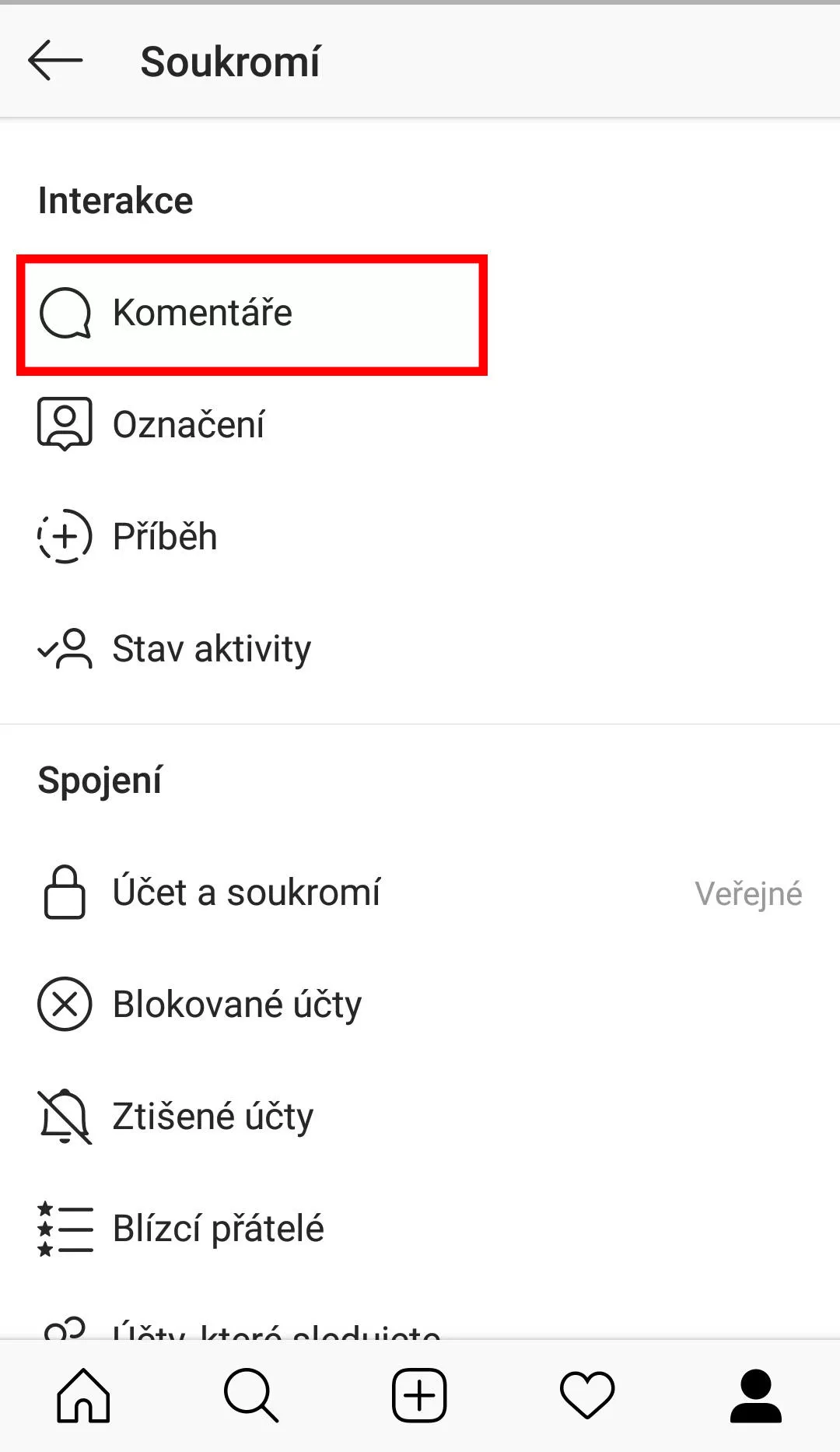Open Search tab with magnifier icon
840x1452 pixels.
pyautogui.click(x=251, y=1395)
